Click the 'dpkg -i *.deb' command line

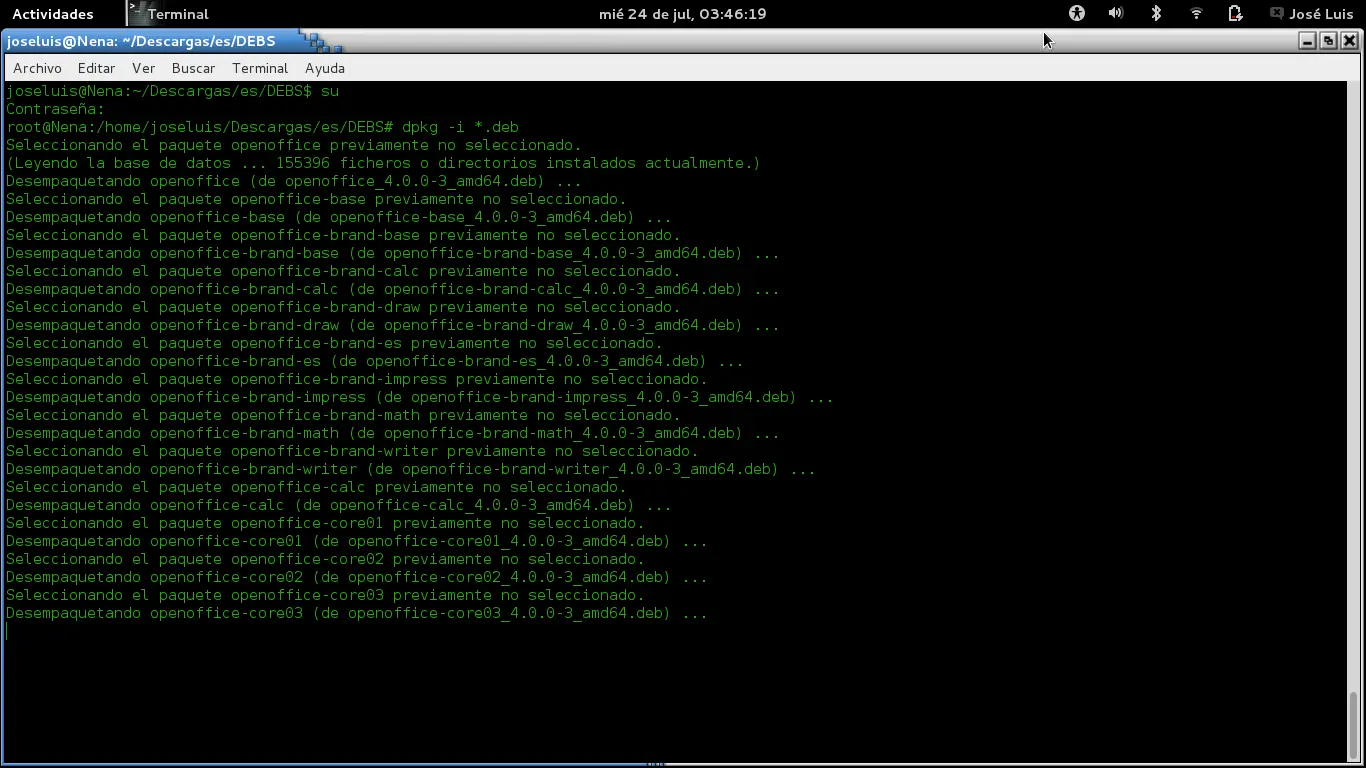262,127
